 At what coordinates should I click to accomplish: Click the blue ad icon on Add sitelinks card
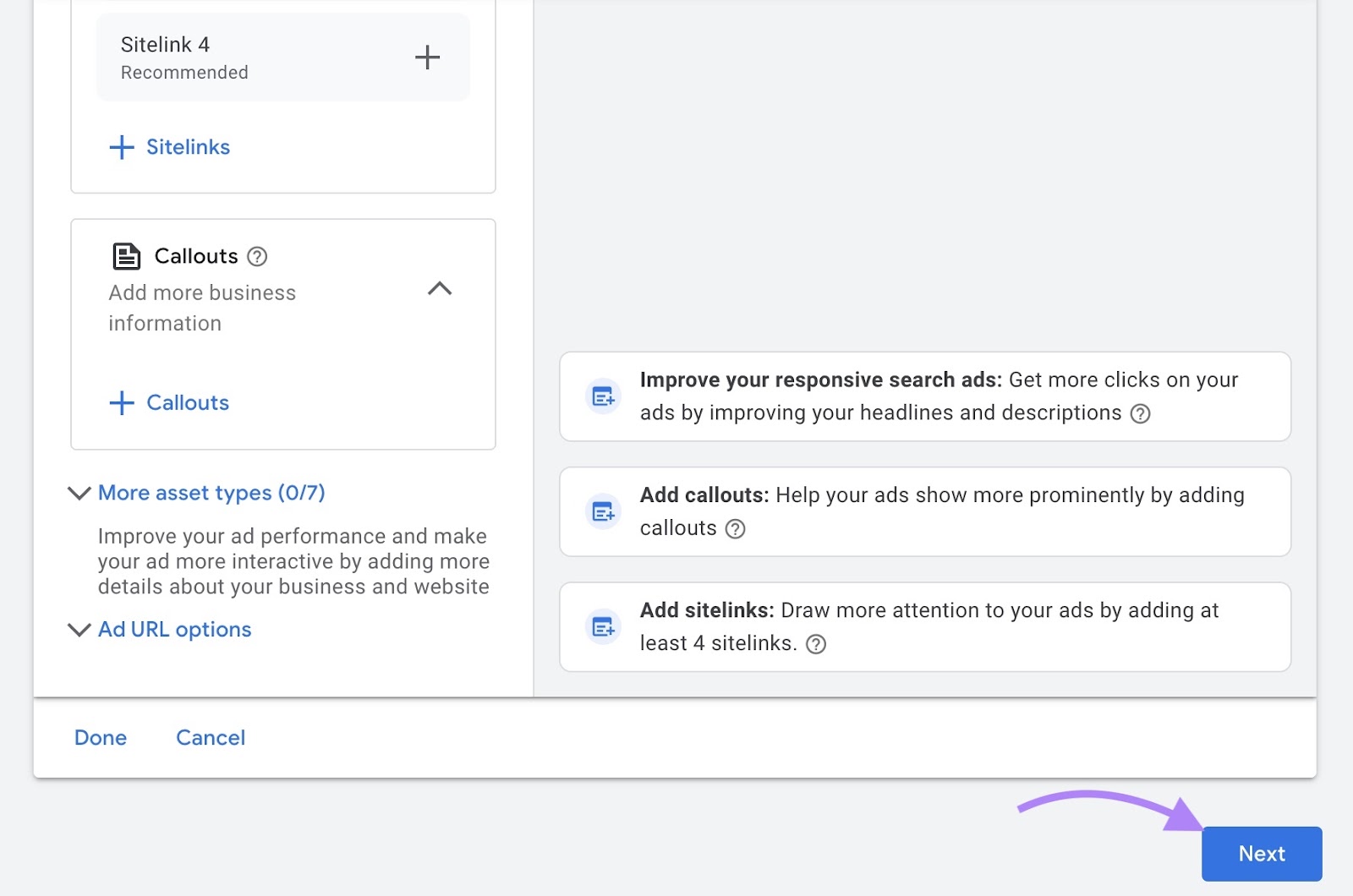[x=602, y=626]
